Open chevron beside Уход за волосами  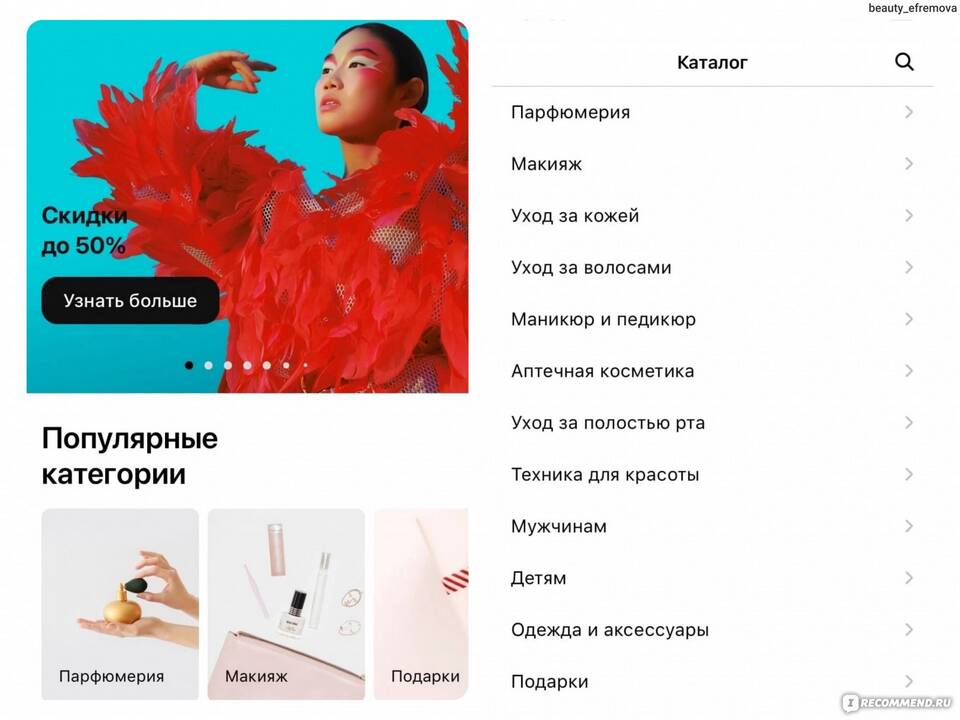click(909, 268)
